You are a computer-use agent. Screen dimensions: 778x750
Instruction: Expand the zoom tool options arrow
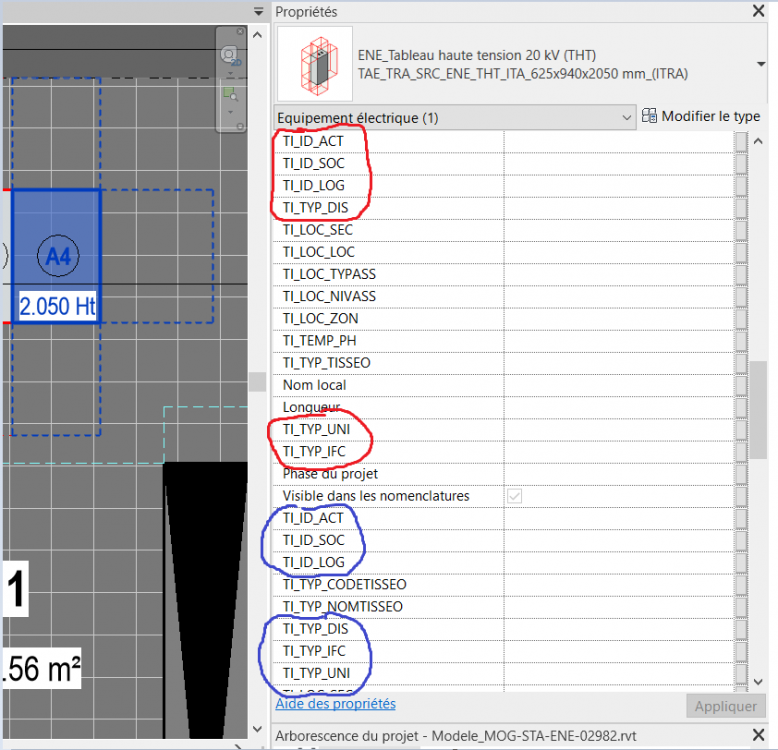tap(230, 112)
